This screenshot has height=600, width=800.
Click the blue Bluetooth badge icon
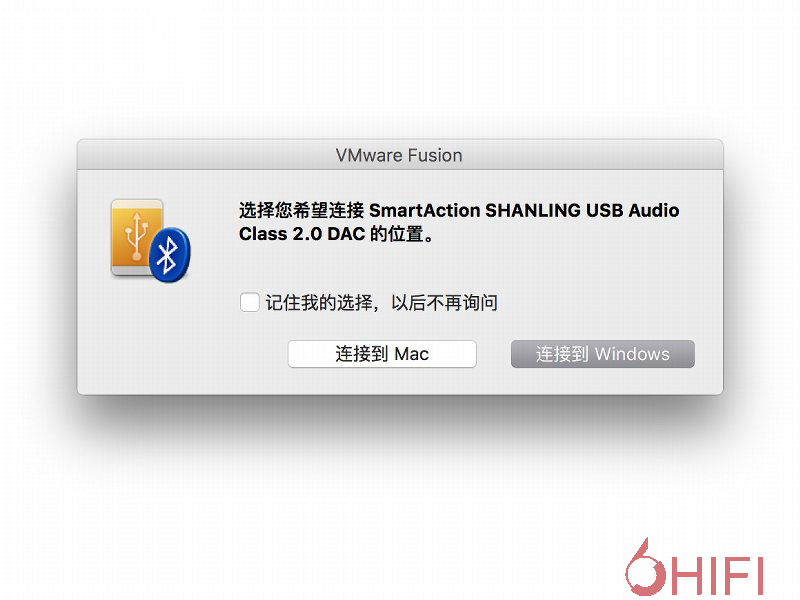click(170, 254)
